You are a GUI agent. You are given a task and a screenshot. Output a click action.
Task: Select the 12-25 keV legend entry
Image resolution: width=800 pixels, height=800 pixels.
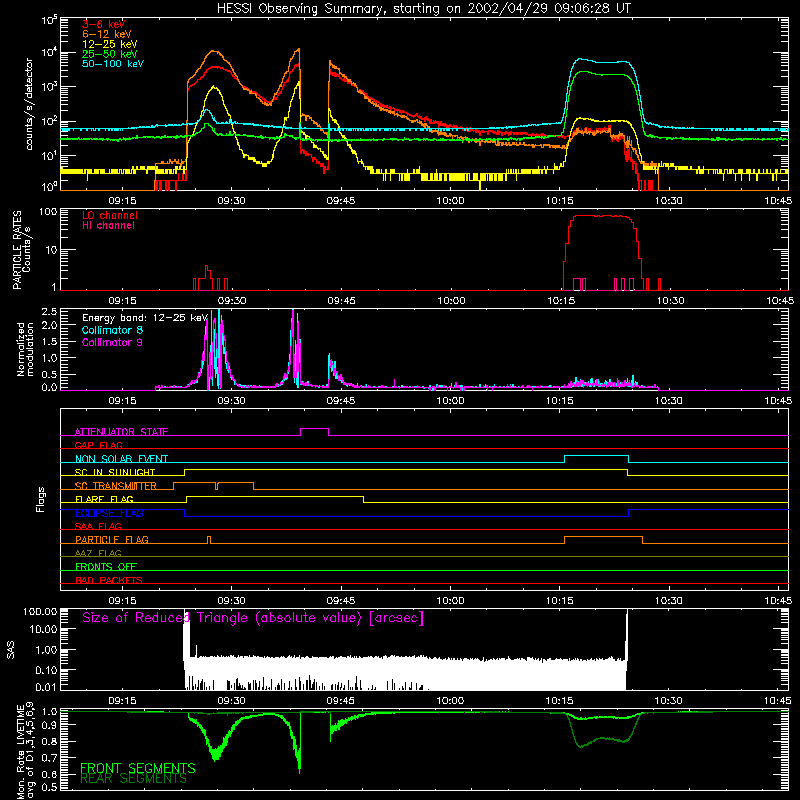(x=110, y=44)
